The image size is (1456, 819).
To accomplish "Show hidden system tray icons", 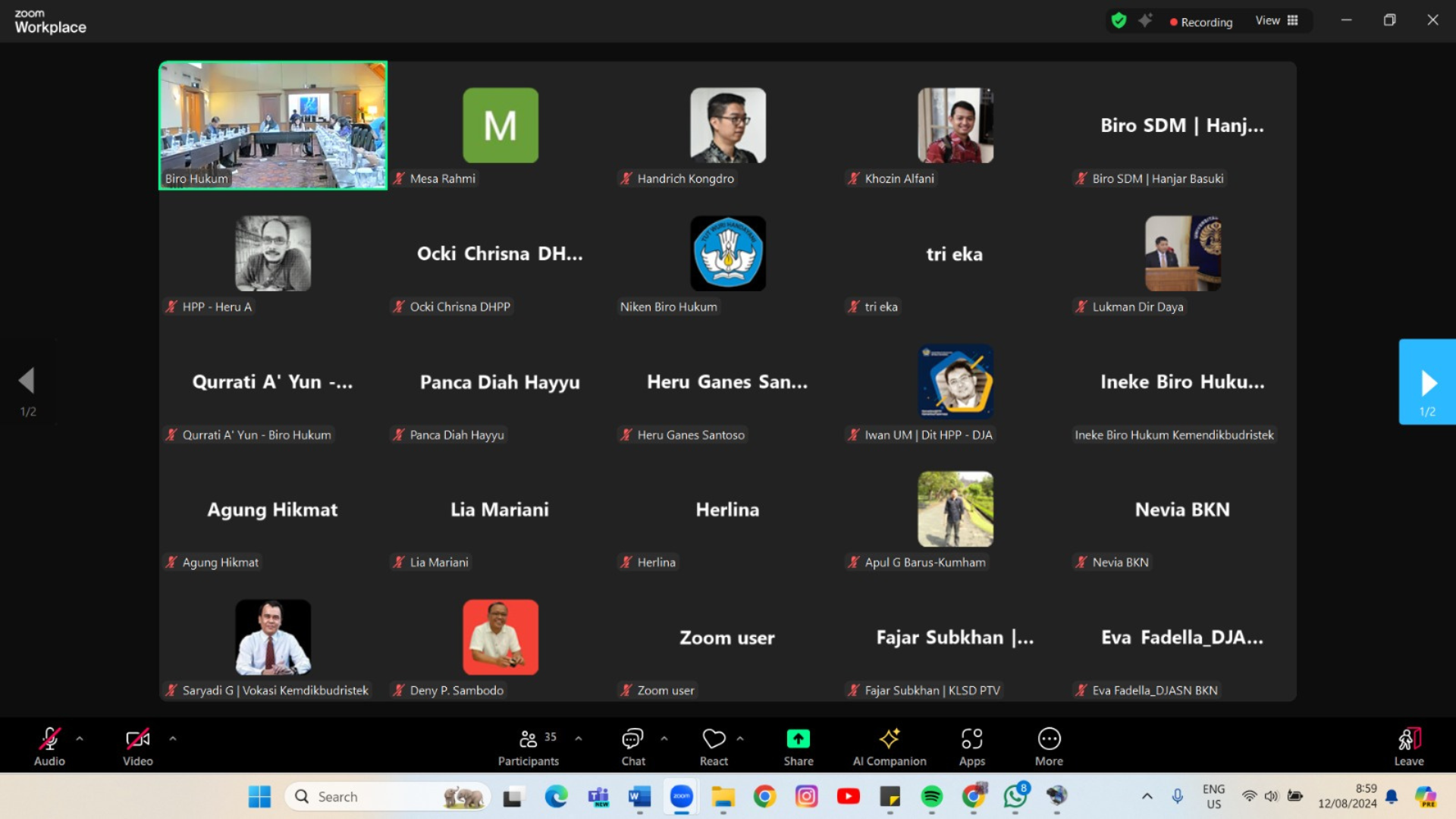I will click(x=1147, y=796).
